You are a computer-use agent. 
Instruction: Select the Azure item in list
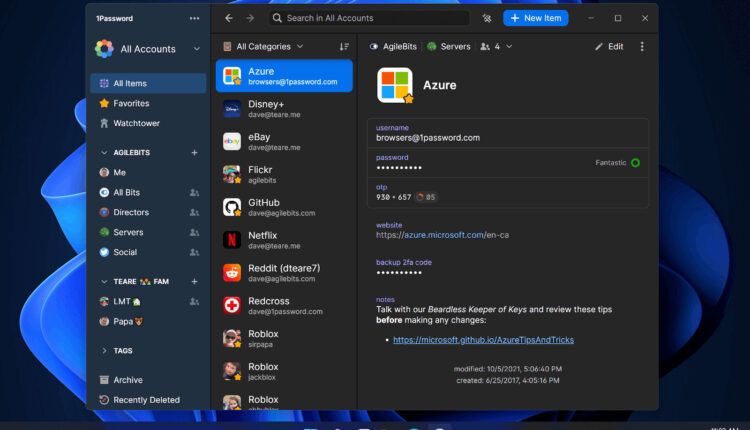coord(284,76)
